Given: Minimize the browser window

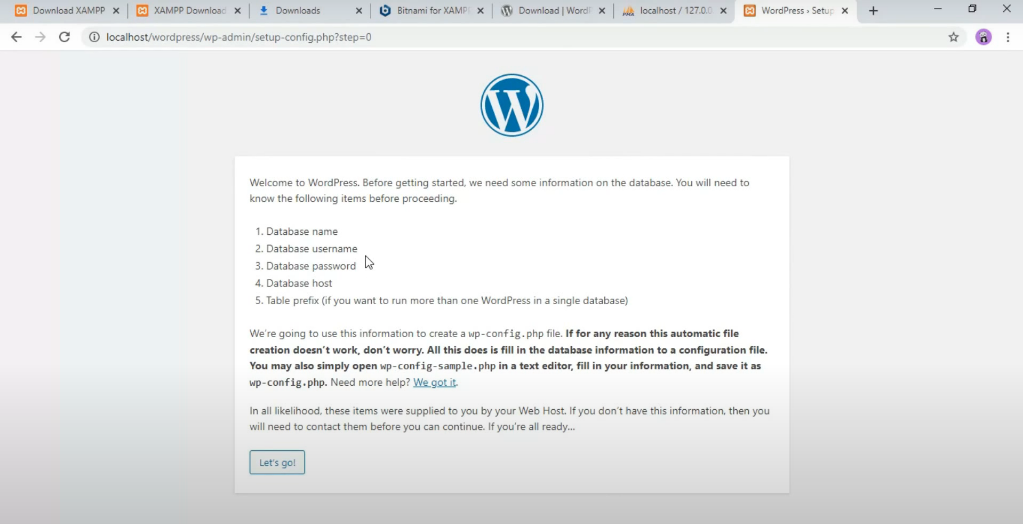Looking at the screenshot, I should (x=938, y=8).
